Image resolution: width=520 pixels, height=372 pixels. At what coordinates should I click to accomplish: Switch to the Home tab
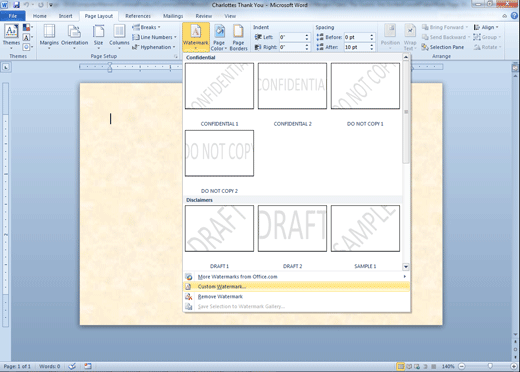tap(40, 16)
